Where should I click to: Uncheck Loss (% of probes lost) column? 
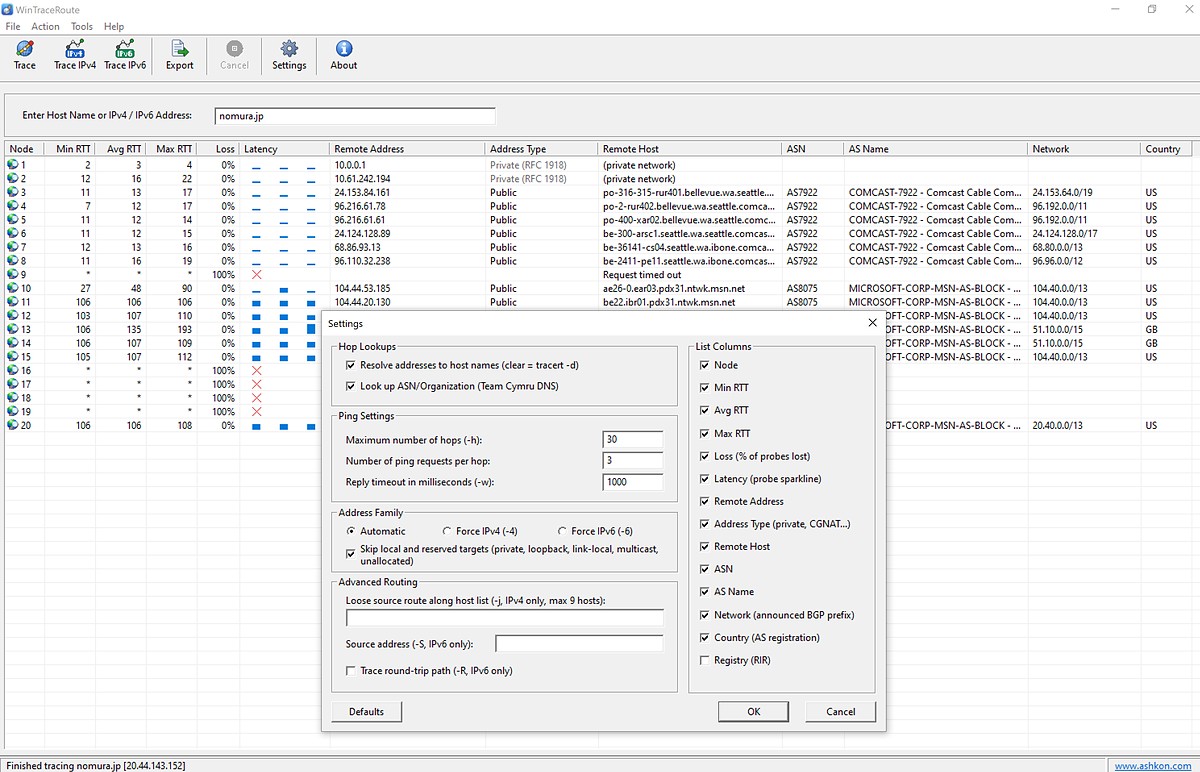(705, 456)
